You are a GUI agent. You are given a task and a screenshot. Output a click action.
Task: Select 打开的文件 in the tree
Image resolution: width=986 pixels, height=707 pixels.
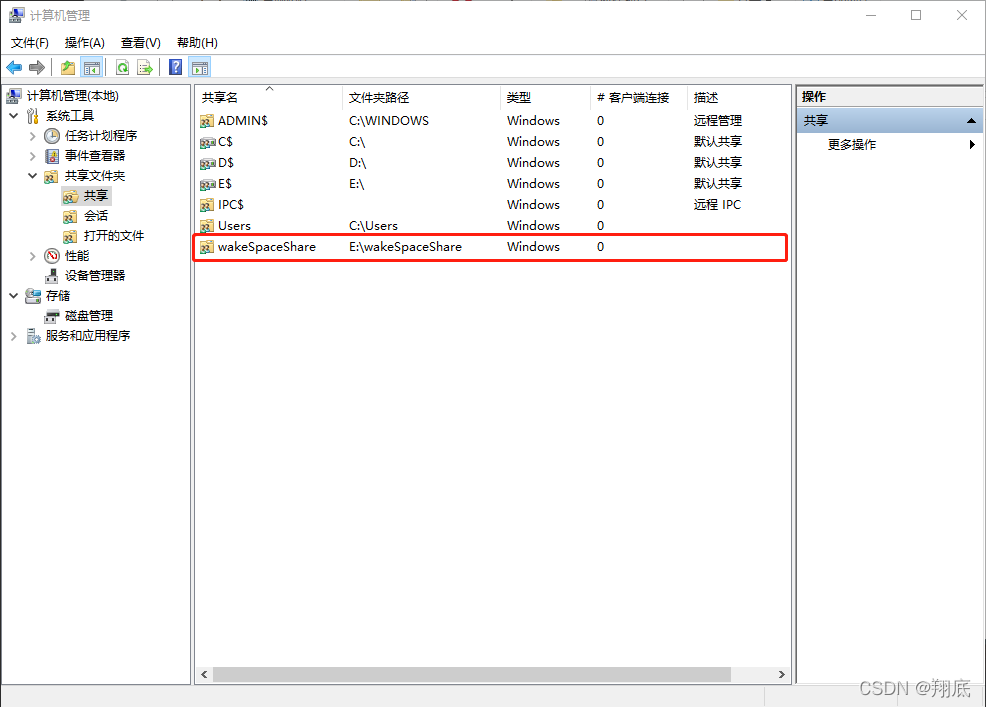click(114, 236)
